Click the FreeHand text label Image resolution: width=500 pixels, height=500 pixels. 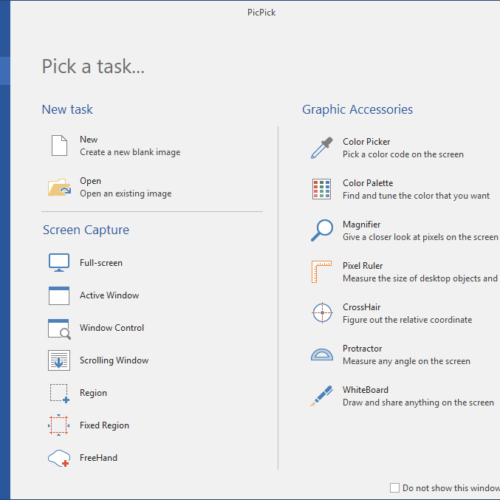pos(98,458)
